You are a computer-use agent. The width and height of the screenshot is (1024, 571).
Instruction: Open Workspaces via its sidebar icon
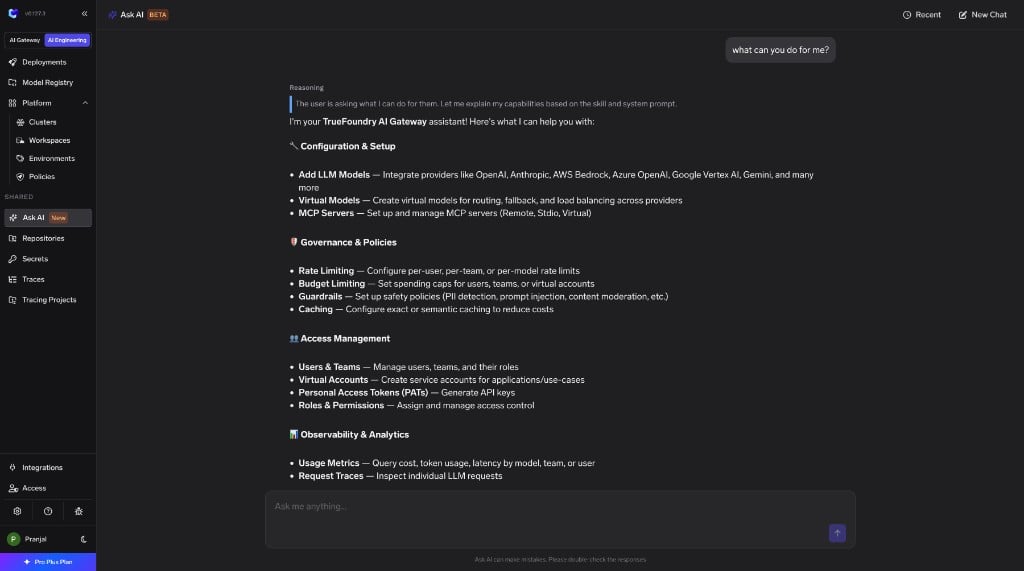click(20, 140)
